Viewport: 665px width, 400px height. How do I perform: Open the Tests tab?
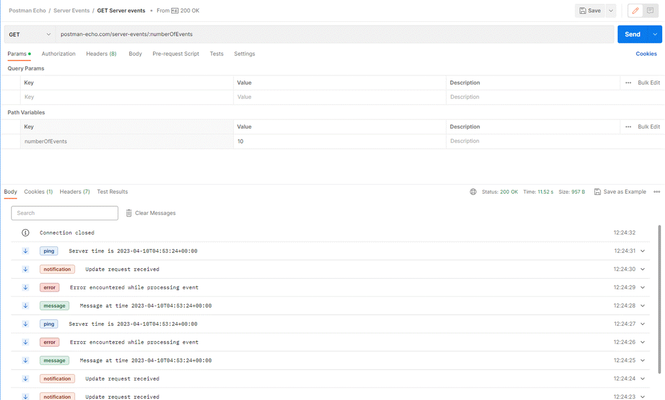pos(216,54)
